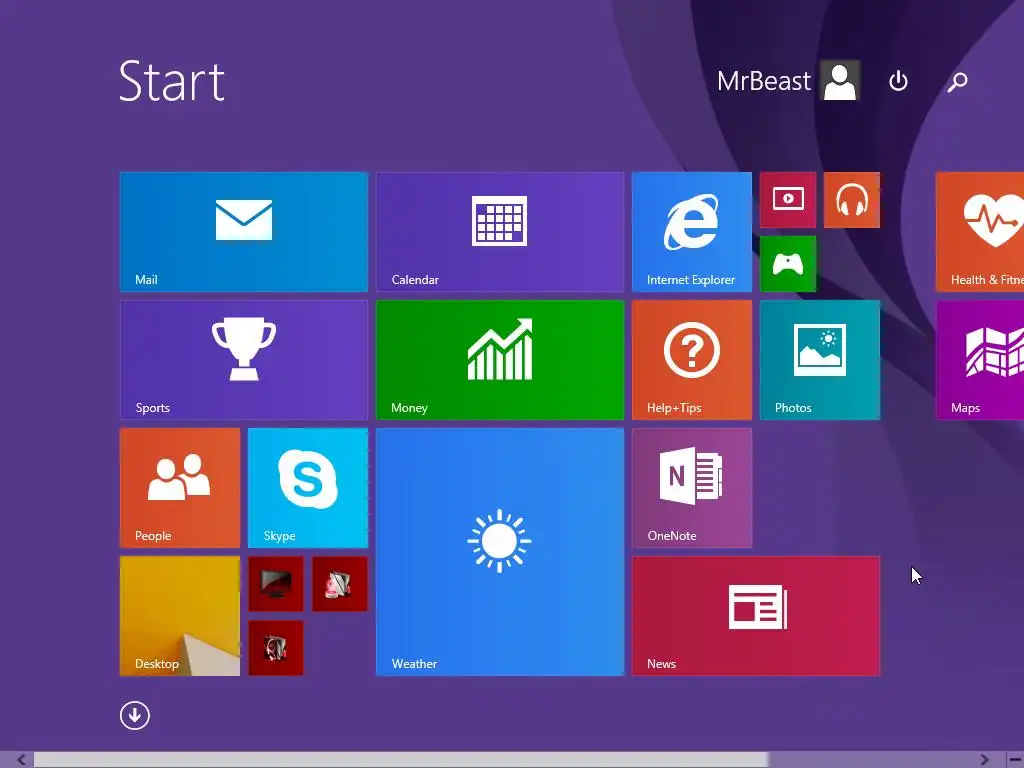
Task: Open the Help+Tips tile
Action: pyautogui.click(x=692, y=360)
